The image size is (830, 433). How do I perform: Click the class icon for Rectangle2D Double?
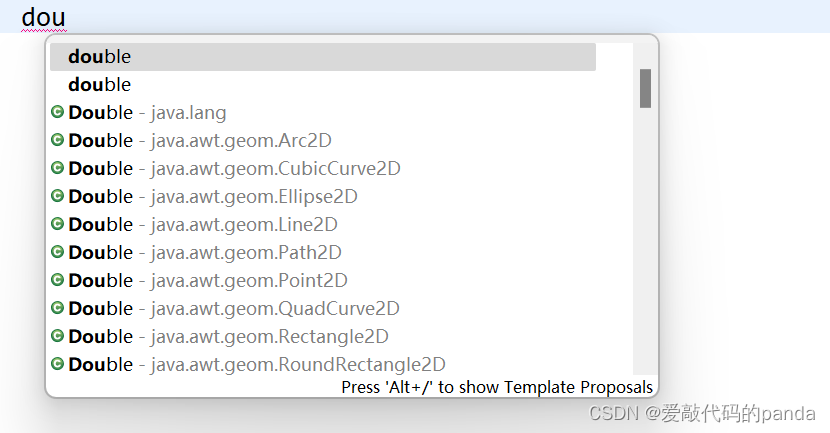(x=57, y=336)
